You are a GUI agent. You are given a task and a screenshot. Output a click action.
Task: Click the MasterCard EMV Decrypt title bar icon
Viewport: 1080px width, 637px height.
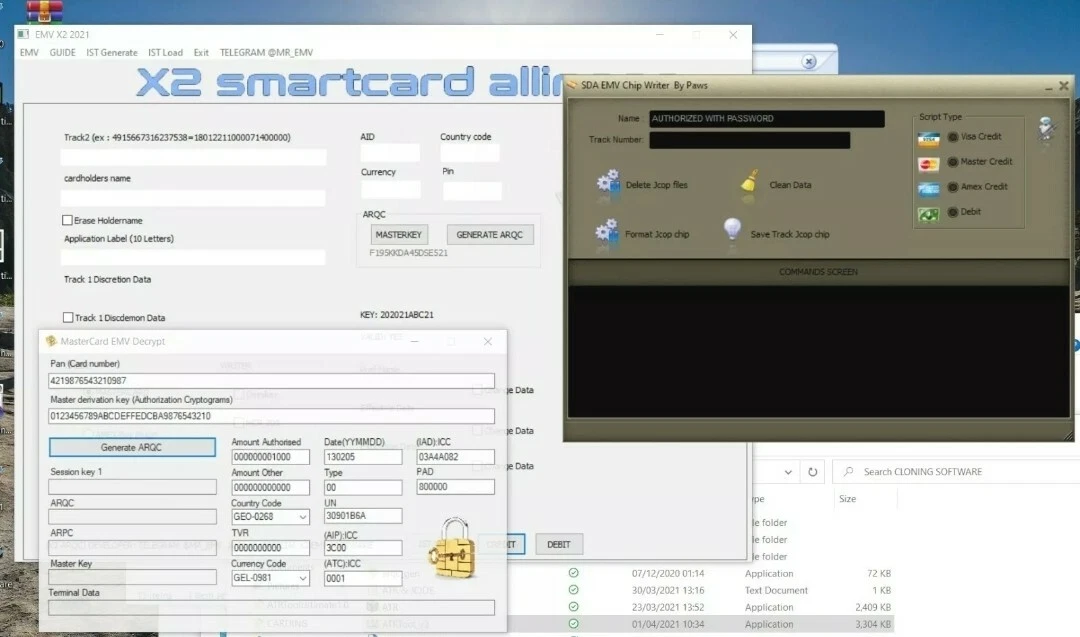[51, 341]
